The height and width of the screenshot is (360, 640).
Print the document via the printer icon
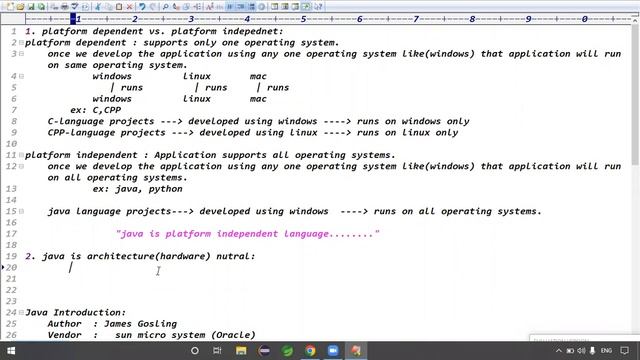(64, 7)
